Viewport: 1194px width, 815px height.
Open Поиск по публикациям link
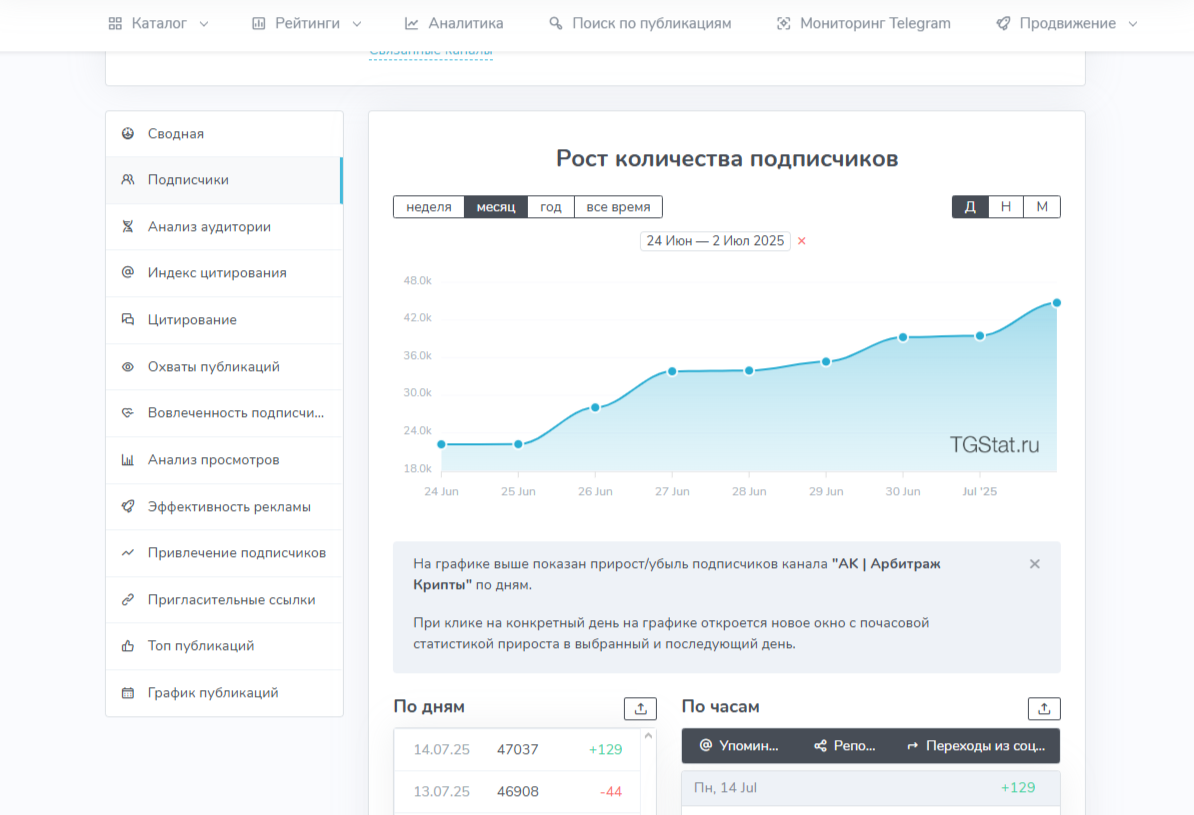(640, 23)
